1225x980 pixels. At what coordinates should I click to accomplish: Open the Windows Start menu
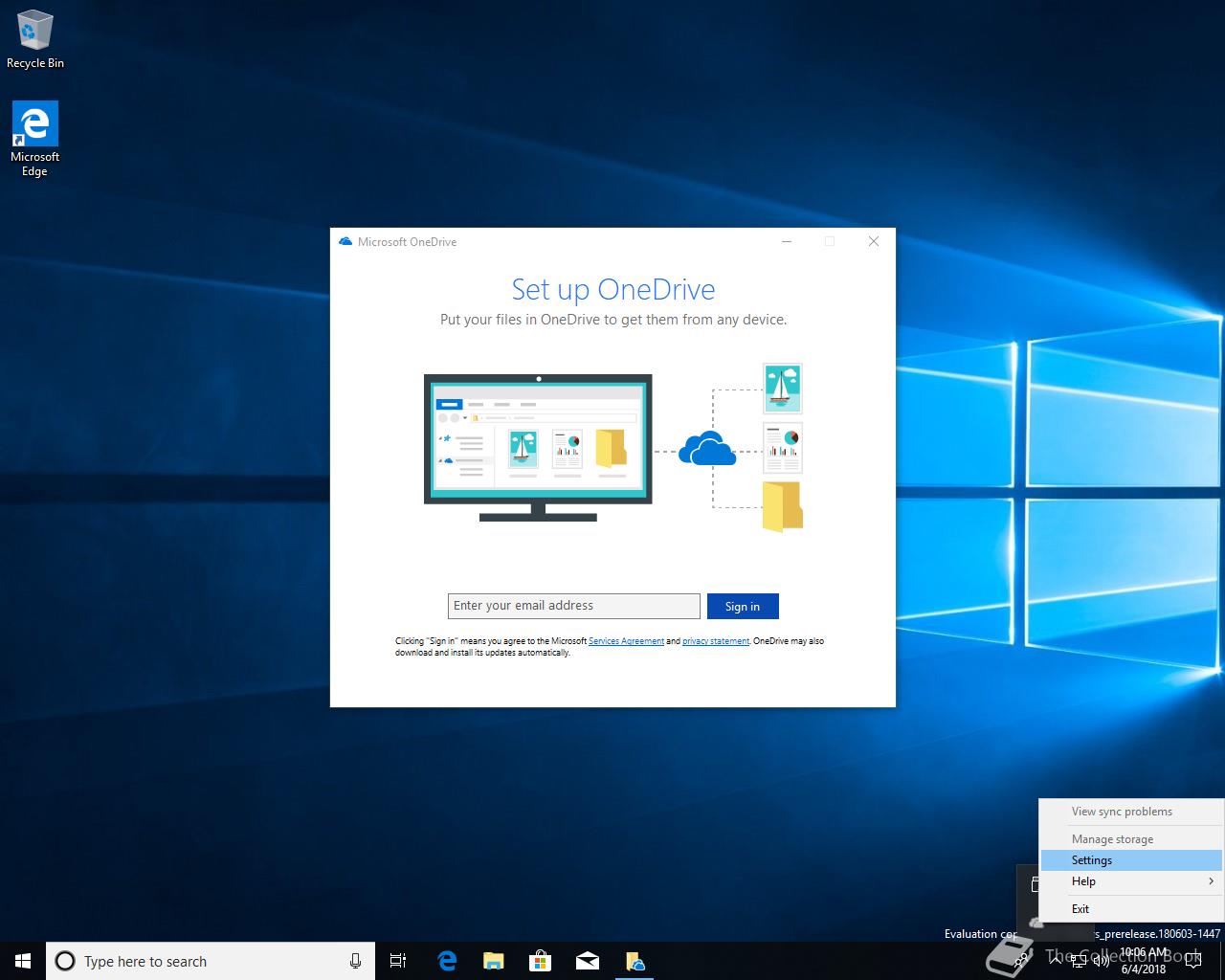(x=23, y=961)
